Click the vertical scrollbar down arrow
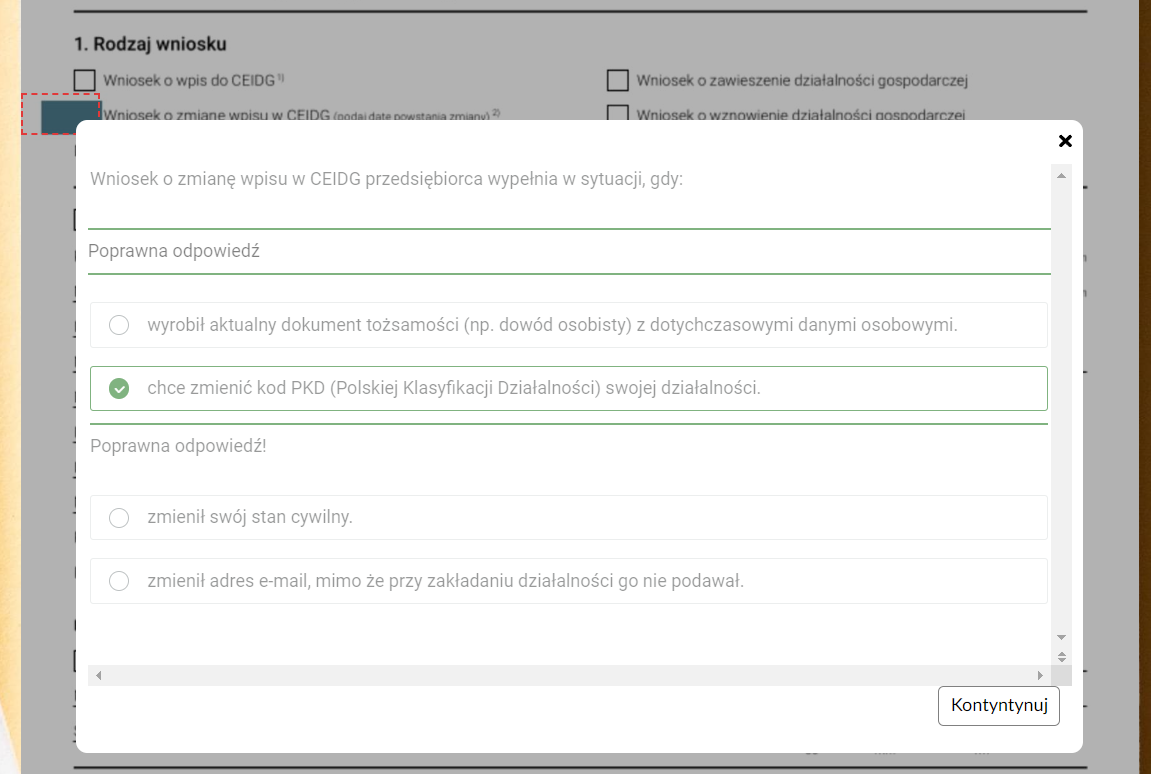This screenshot has height=774, width=1151. [x=1062, y=637]
